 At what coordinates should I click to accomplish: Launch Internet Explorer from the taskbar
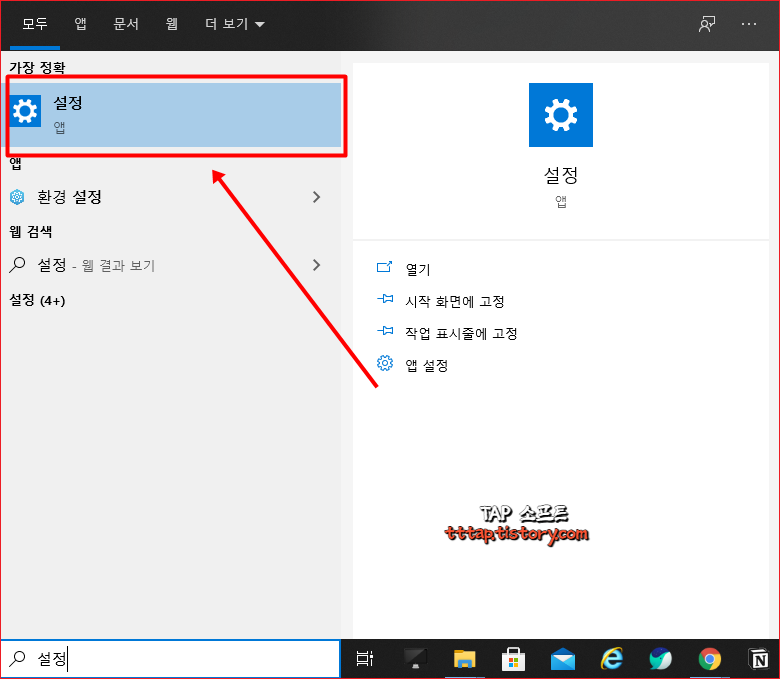coord(612,659)
